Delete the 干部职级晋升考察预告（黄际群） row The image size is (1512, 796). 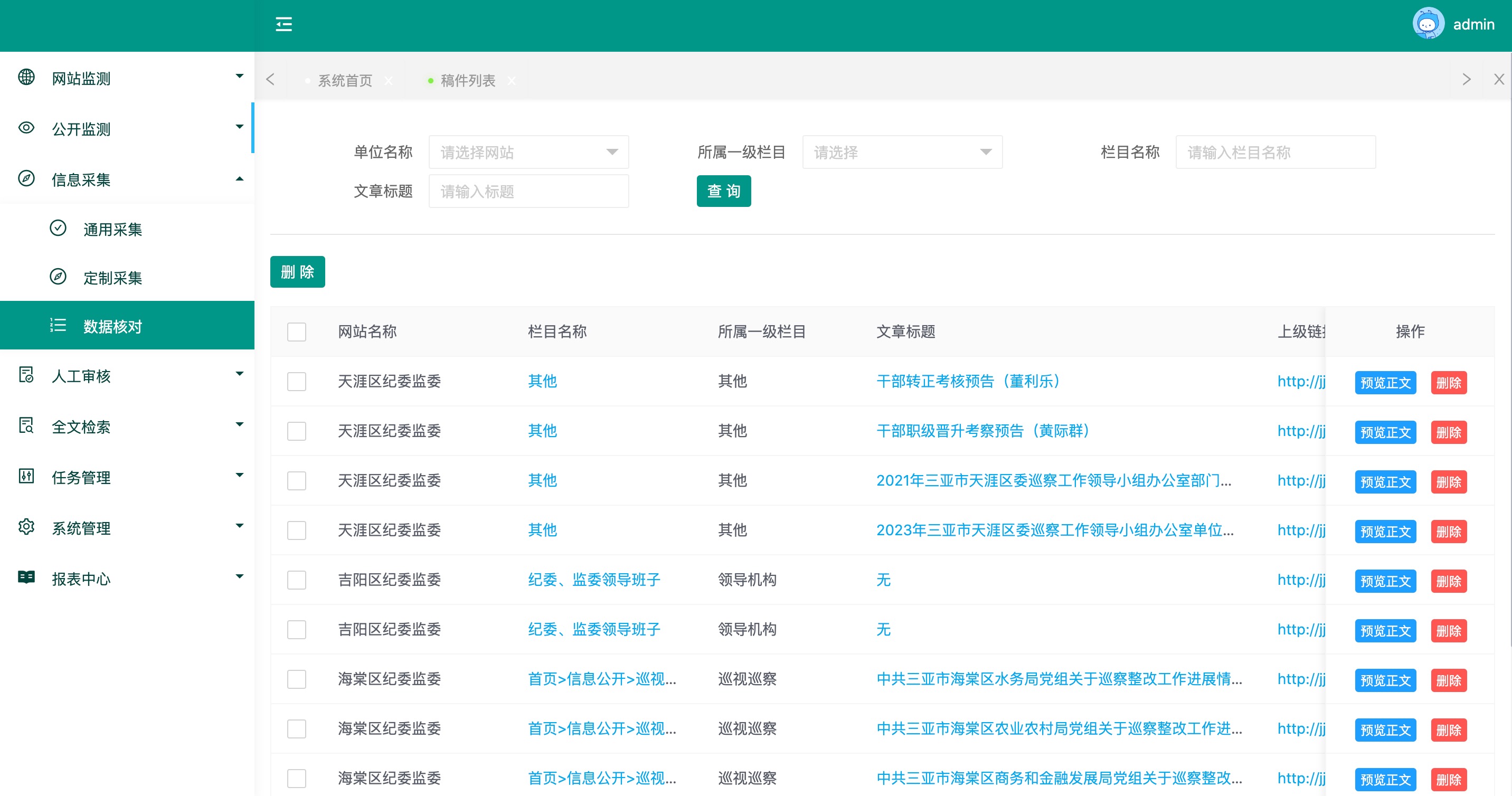(x=1449, y=432)
